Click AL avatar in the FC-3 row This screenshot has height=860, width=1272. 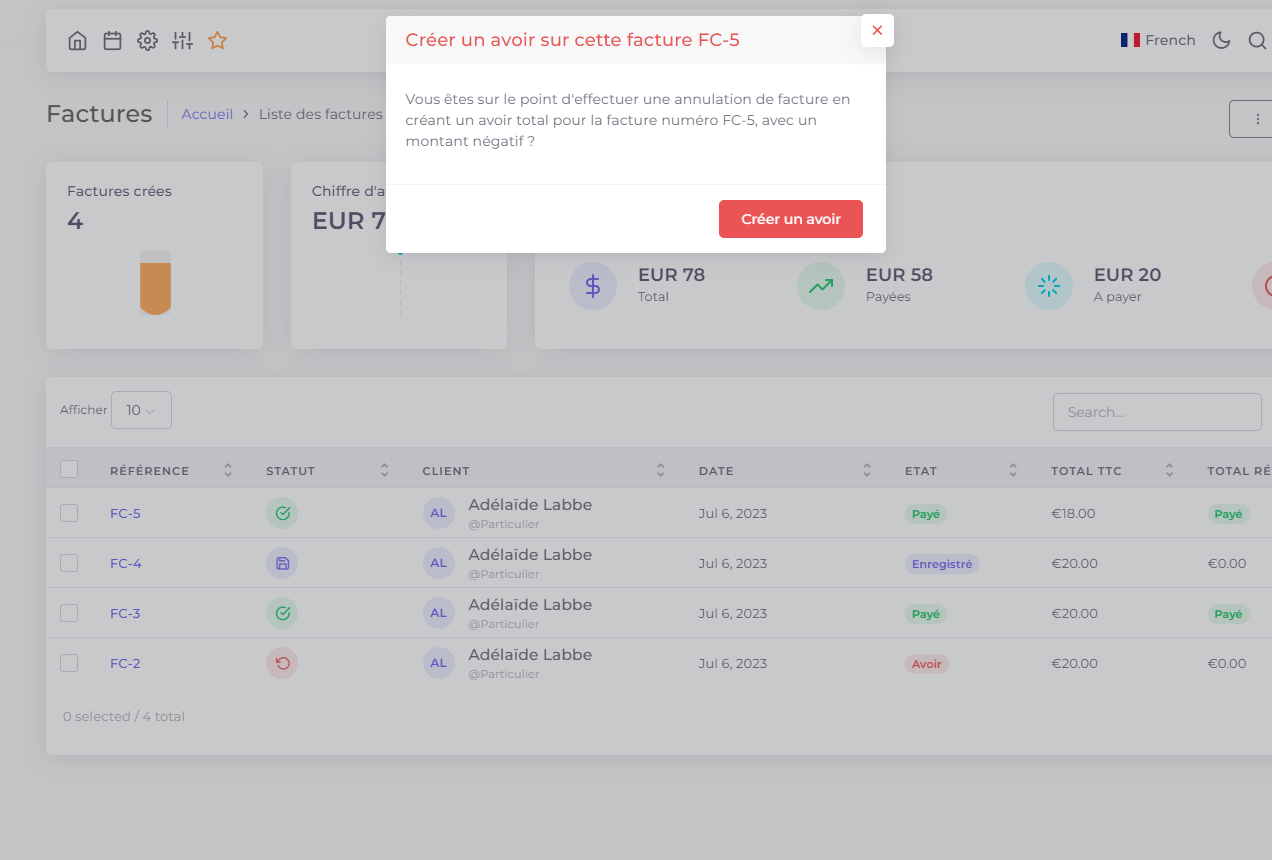coord(438,613)
